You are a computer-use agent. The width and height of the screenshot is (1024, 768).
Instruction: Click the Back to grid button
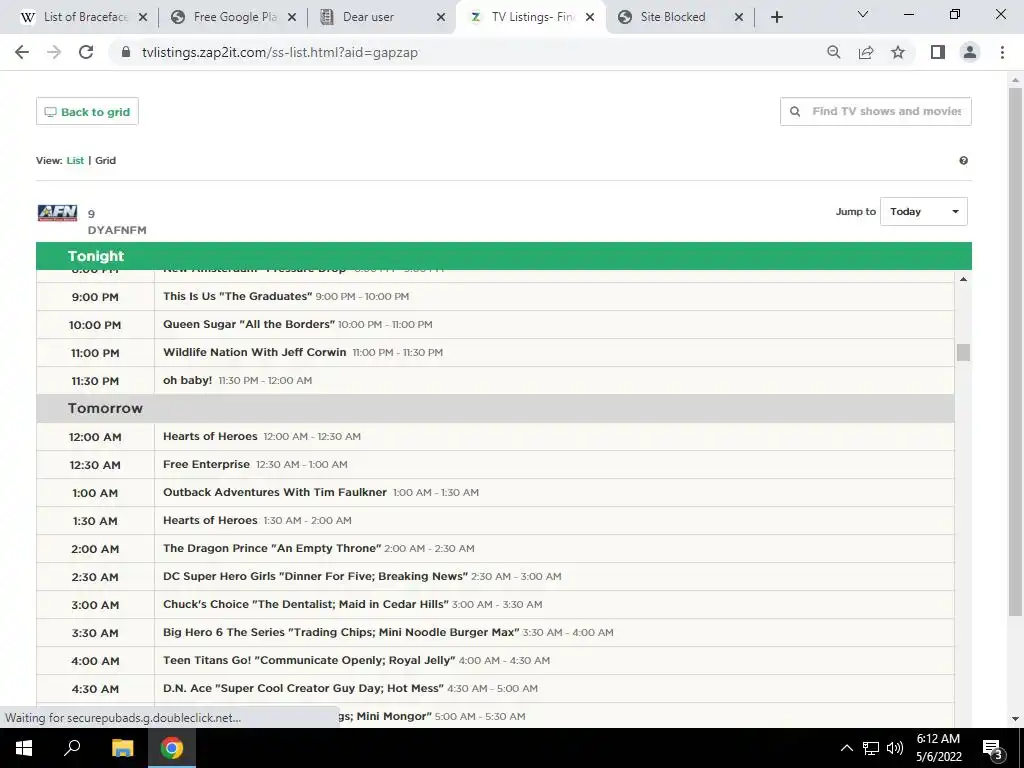pyautogui.click(x=88, y=112)
